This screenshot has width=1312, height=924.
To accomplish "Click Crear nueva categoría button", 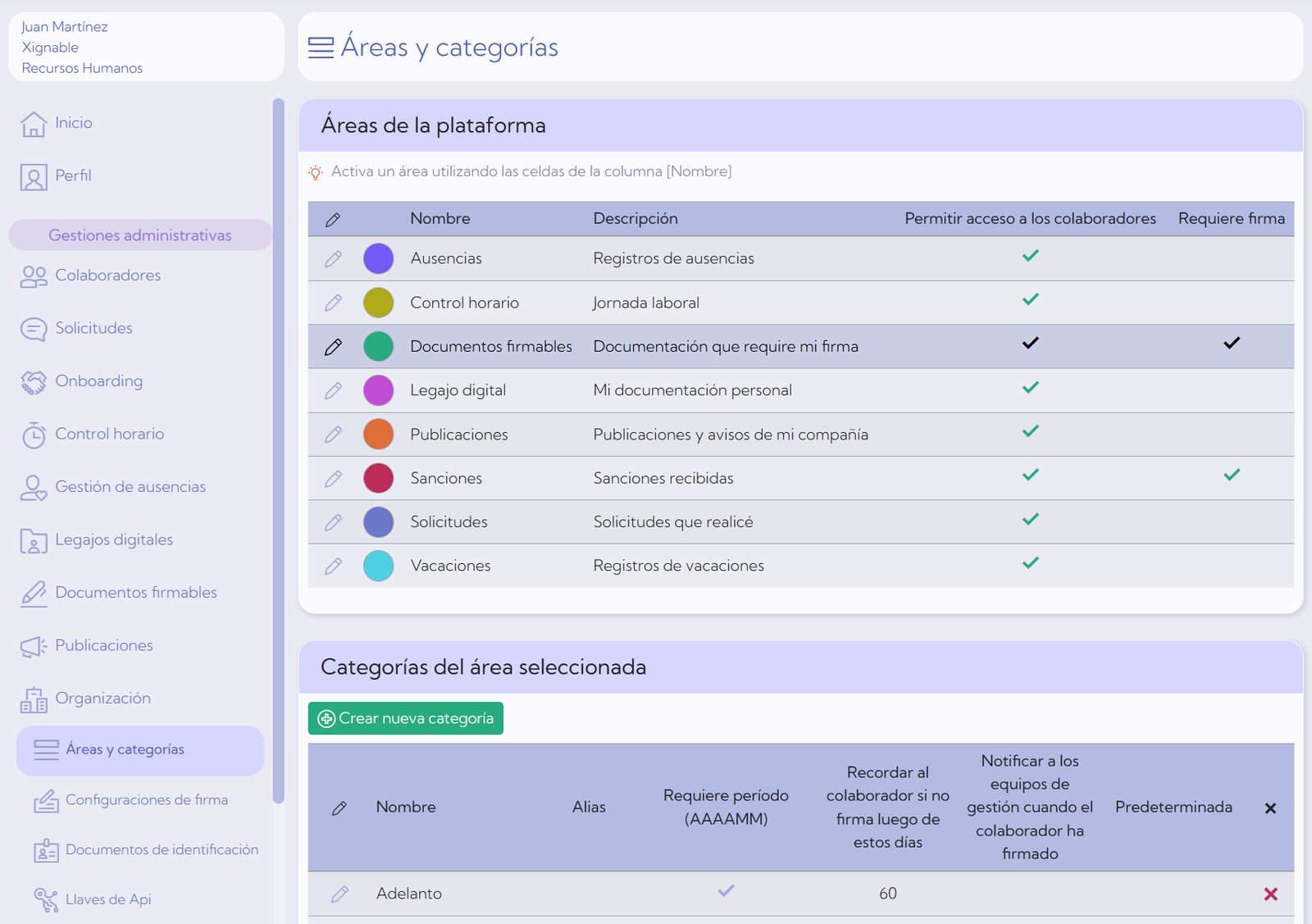I will click(x=406, y=718).
